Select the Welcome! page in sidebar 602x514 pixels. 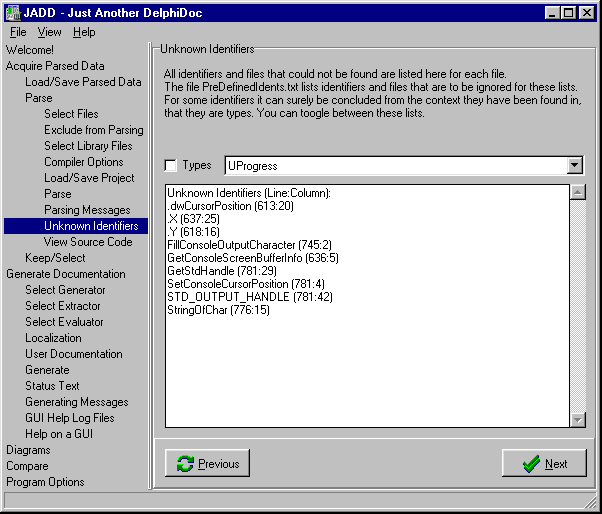[x=30, y=50]
